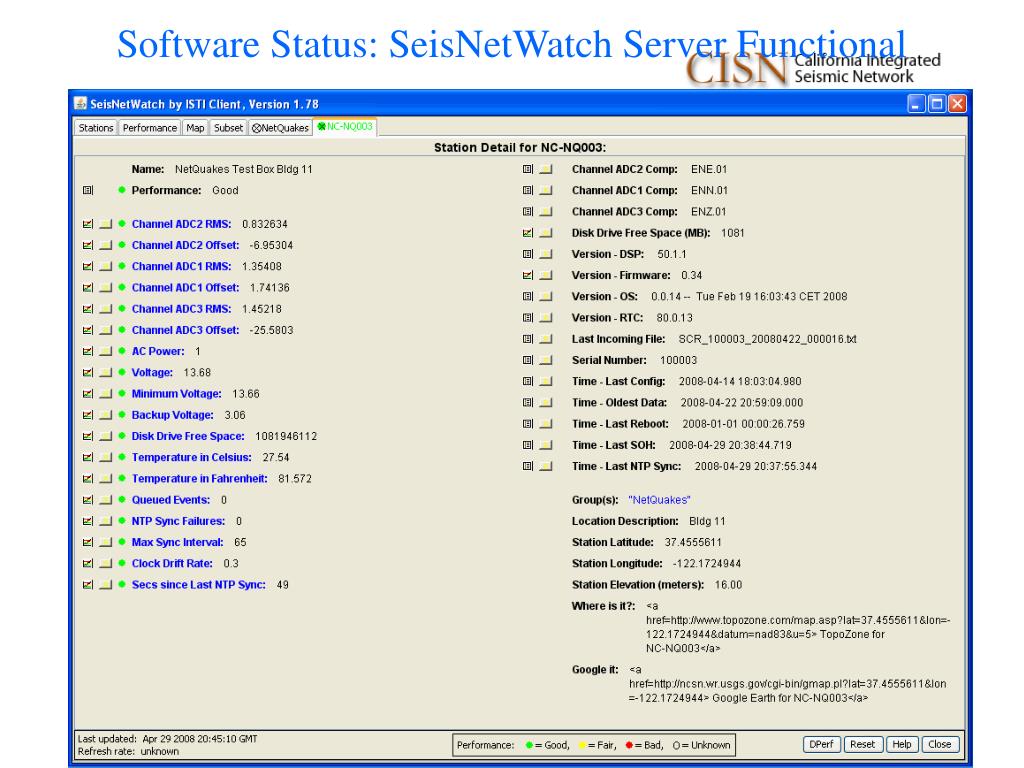The height and width of the screenshot is (768, 1024).
Task: Open the chart icon for AC Power
Action: (88, 351)
